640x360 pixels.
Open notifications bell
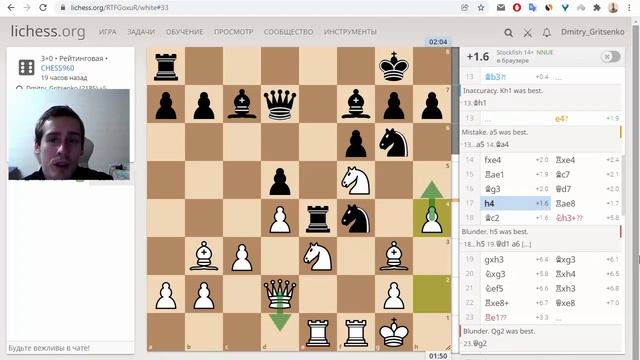click(x=547, y=33)
